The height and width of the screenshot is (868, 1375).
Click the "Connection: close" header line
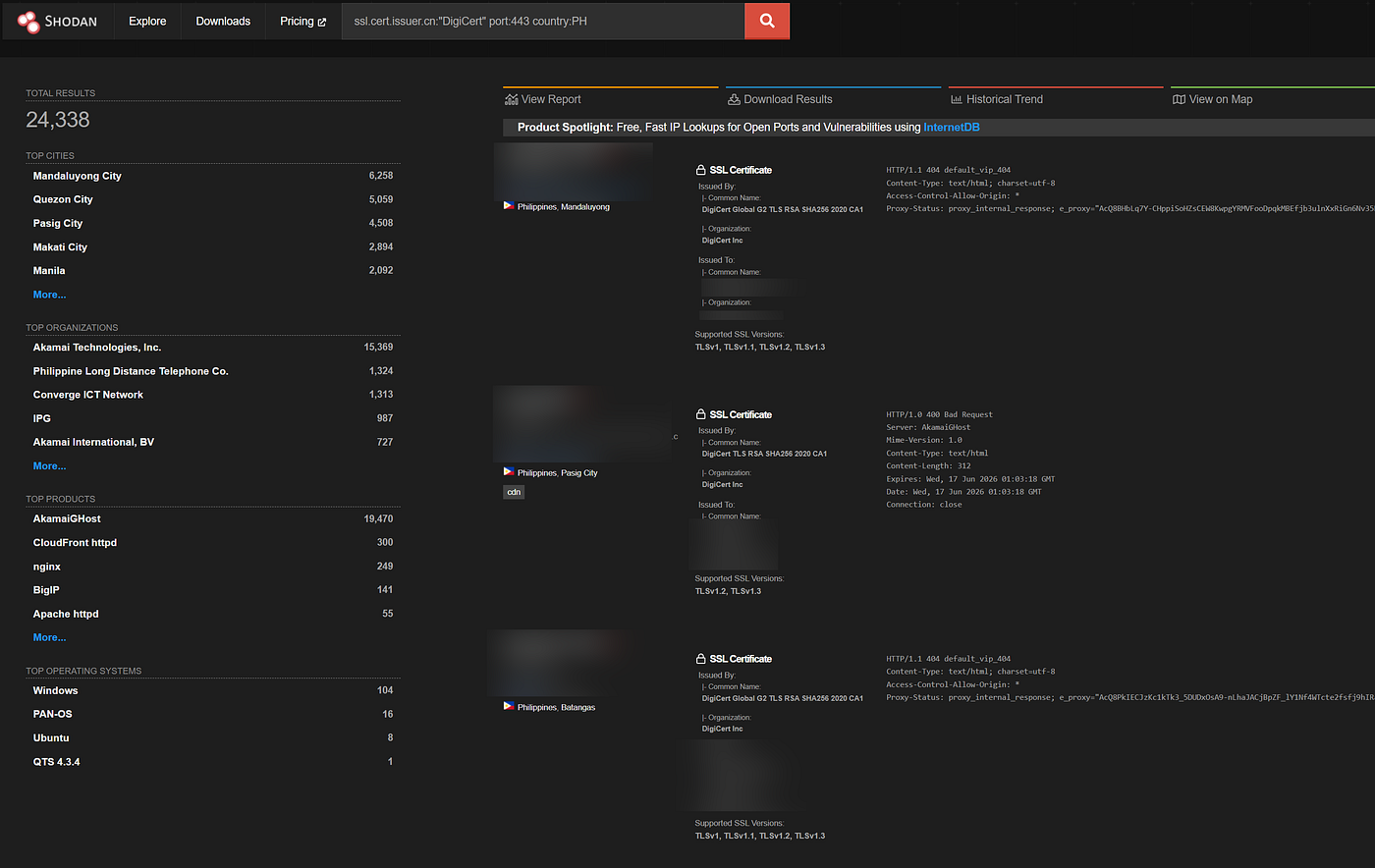pyautogui.click(x=924, y=505)
